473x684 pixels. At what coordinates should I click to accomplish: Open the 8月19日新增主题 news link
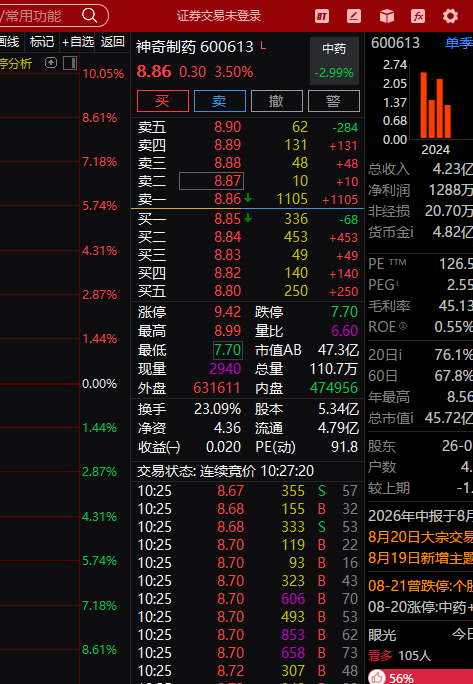click(x=420, y=558)
